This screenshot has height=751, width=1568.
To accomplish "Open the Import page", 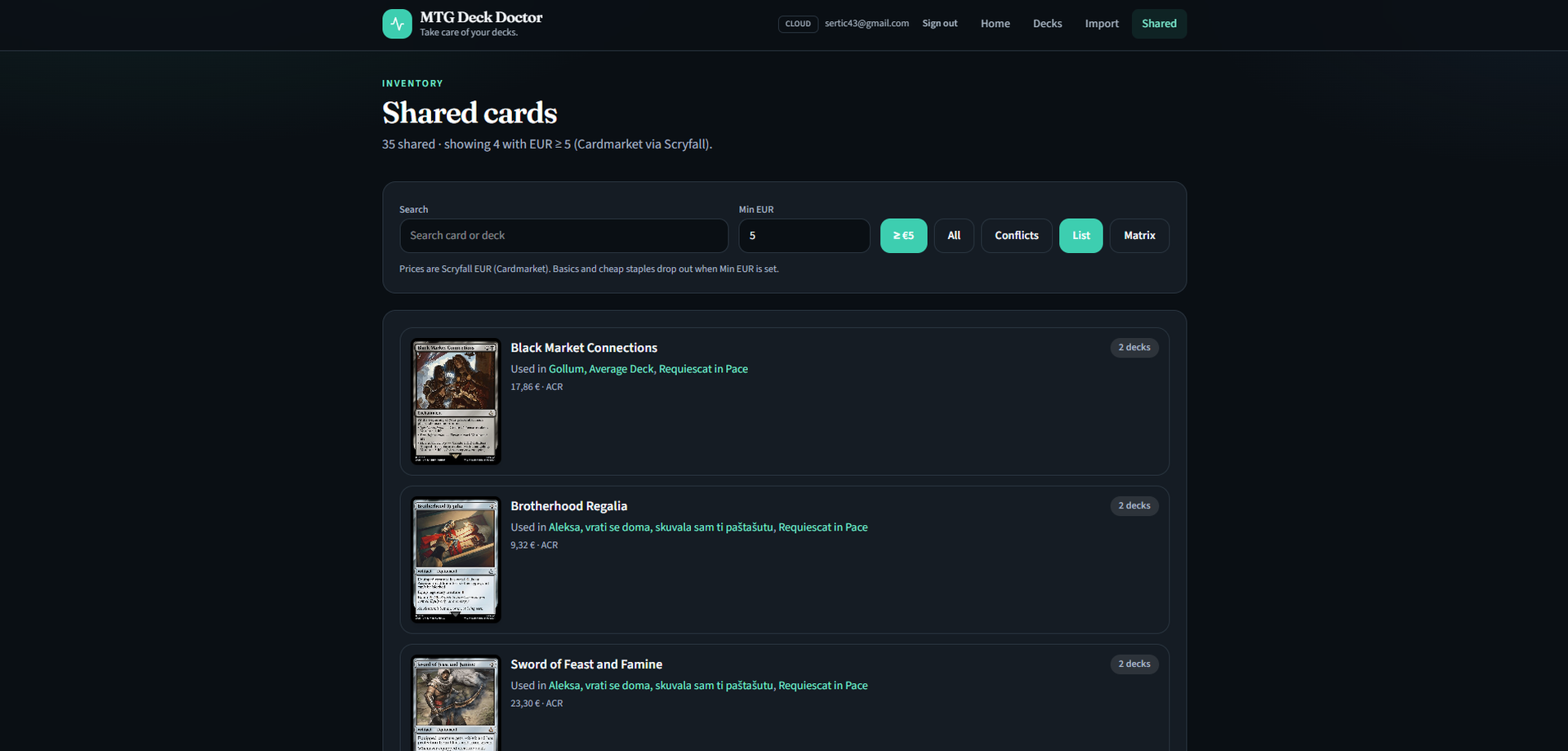I will point(1102,24).
